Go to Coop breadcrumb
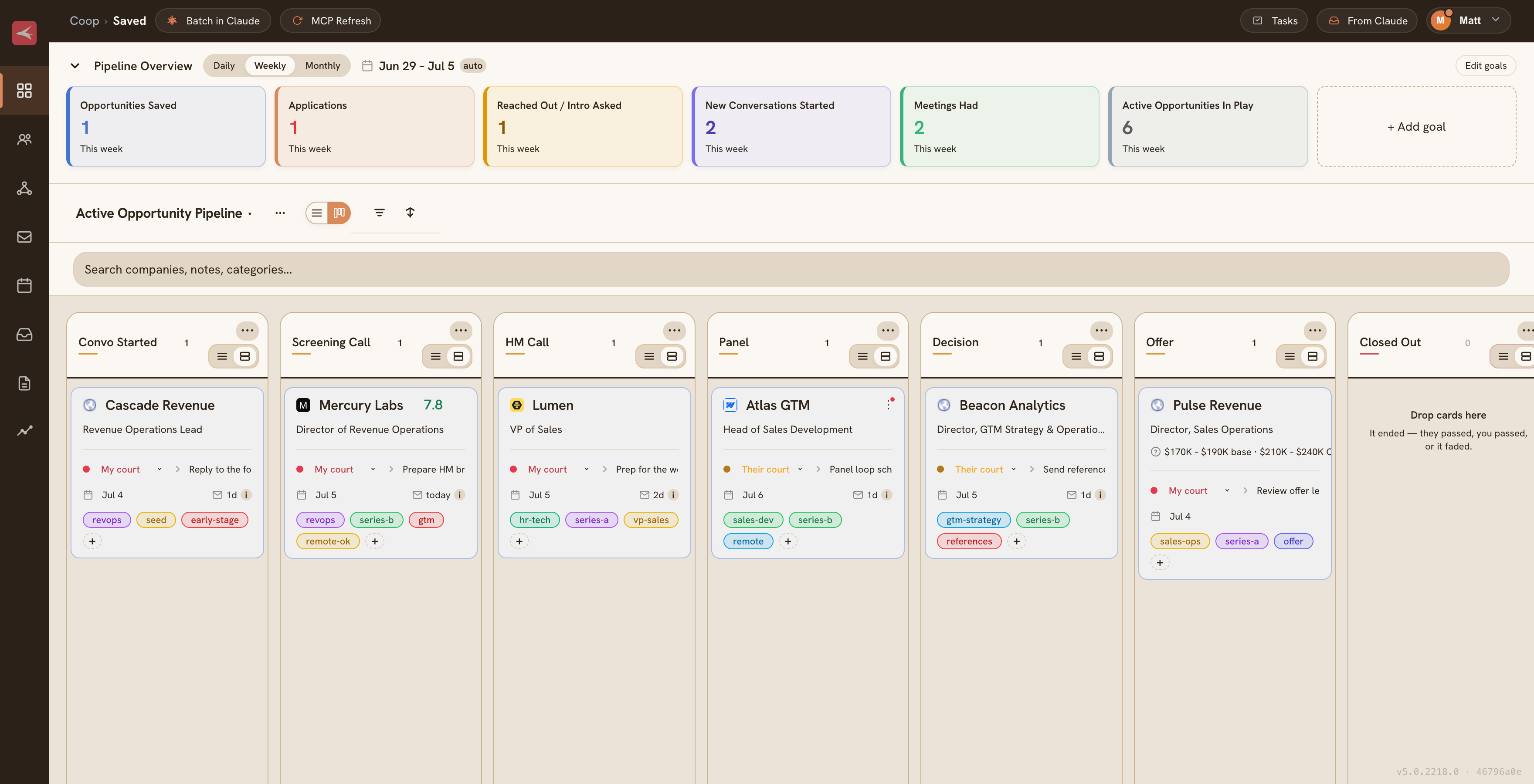The image size is (1534, 784). 85,20
